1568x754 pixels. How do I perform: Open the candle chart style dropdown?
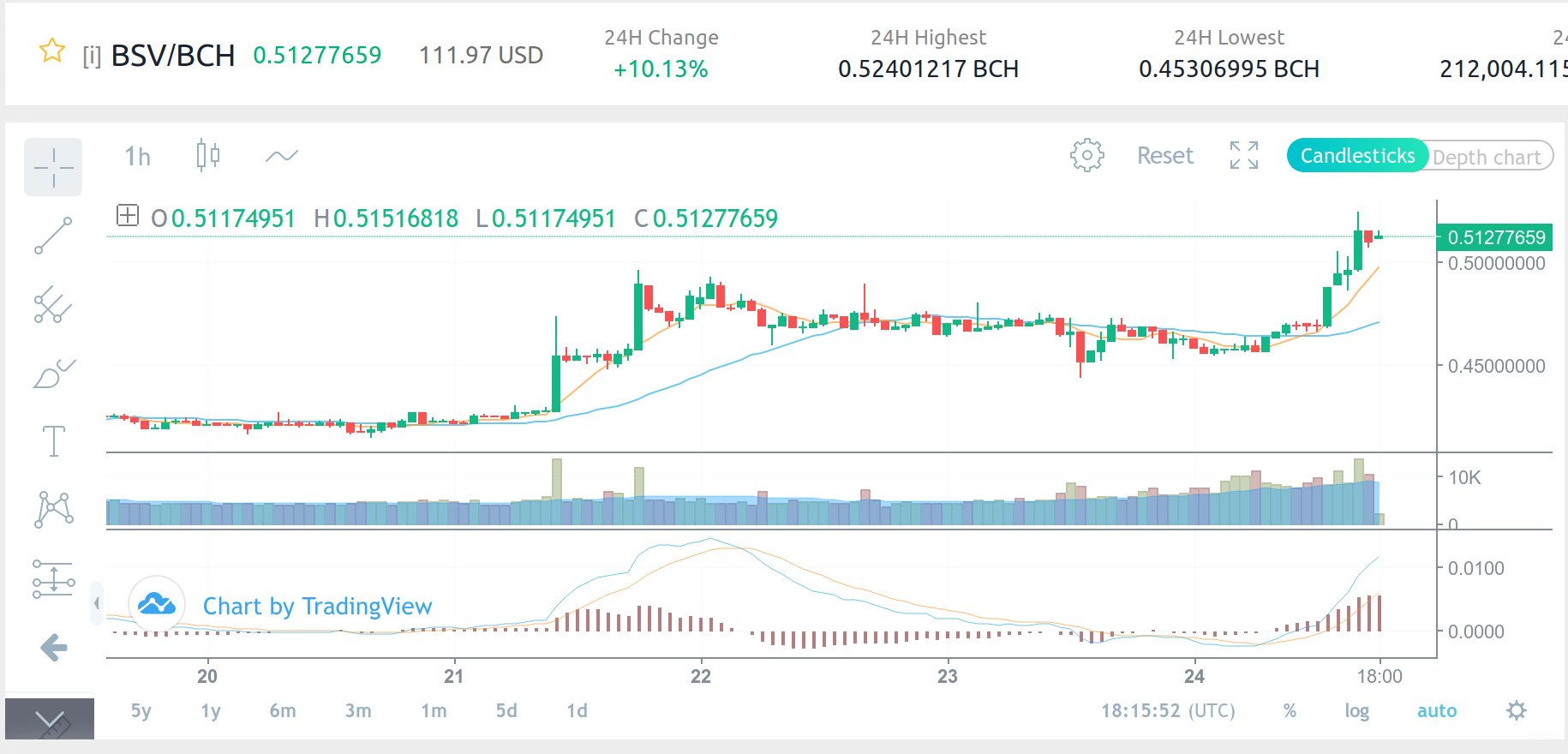point(208,155)
